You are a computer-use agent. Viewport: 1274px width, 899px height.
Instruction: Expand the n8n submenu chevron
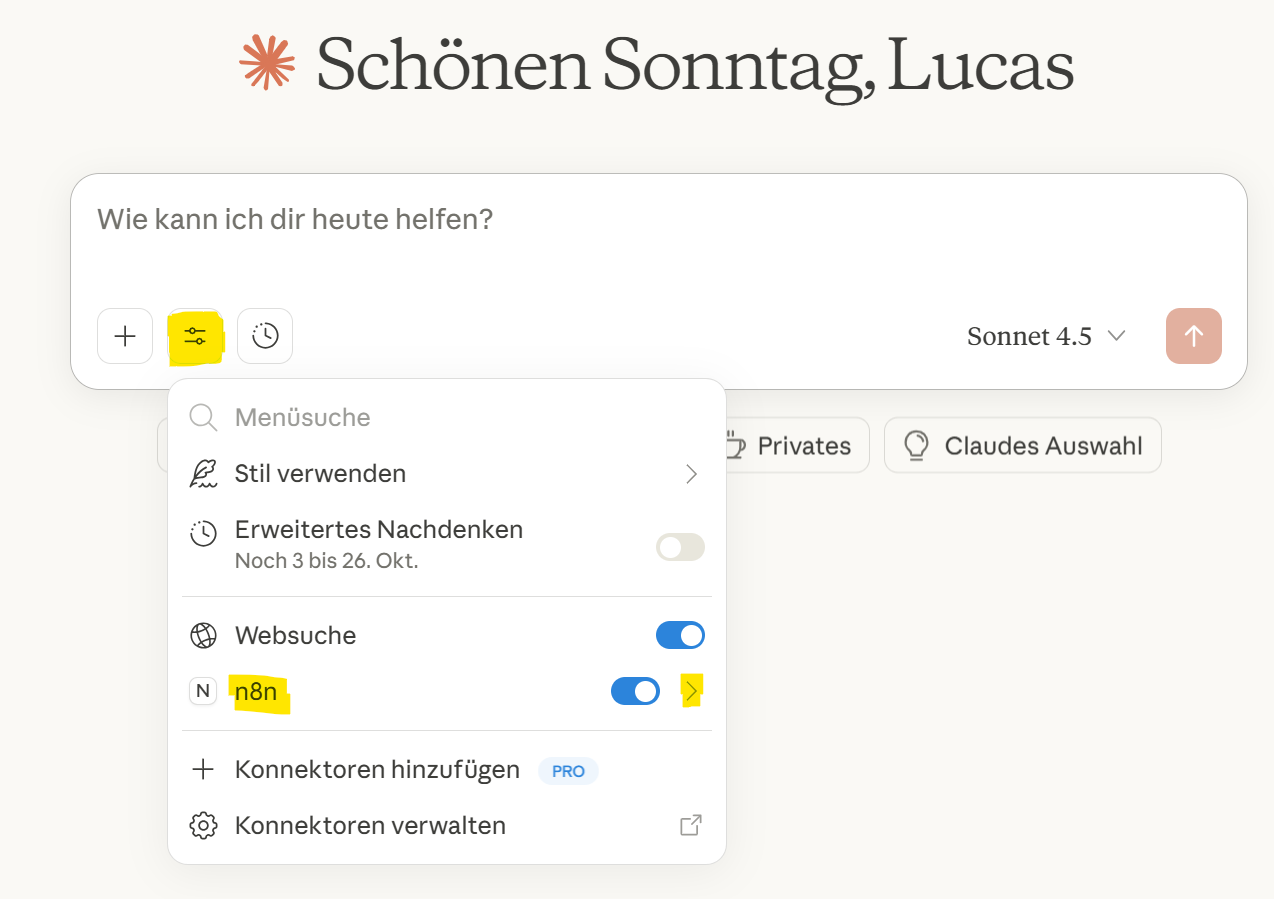click(x=691, y=690)
